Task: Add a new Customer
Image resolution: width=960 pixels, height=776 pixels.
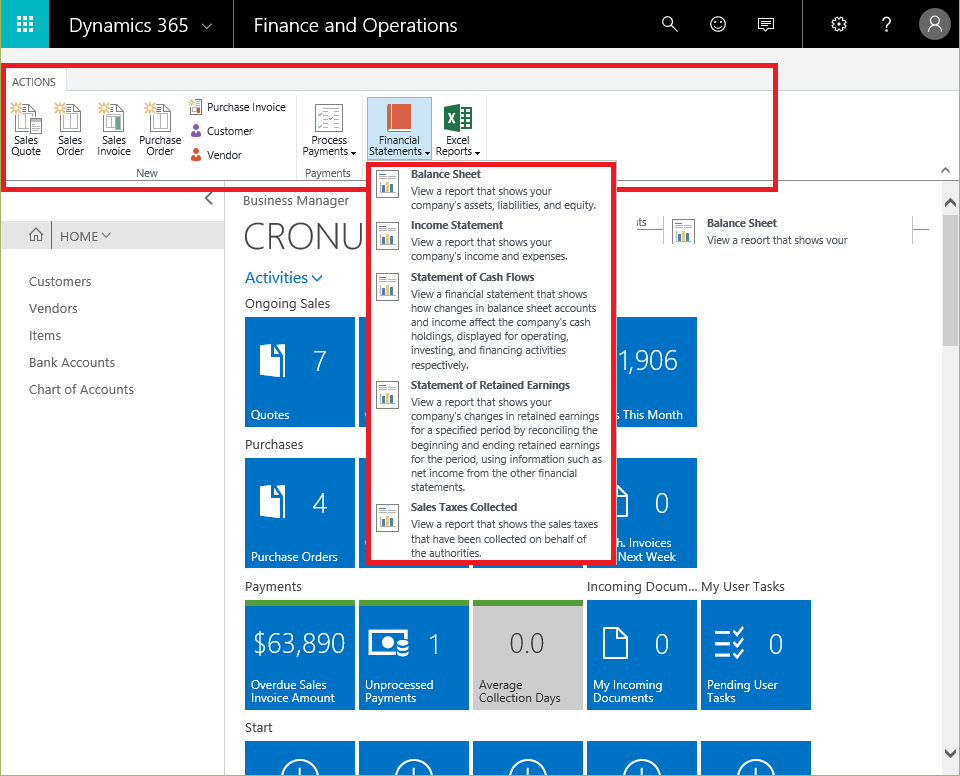Action: (x=221, y=131)
